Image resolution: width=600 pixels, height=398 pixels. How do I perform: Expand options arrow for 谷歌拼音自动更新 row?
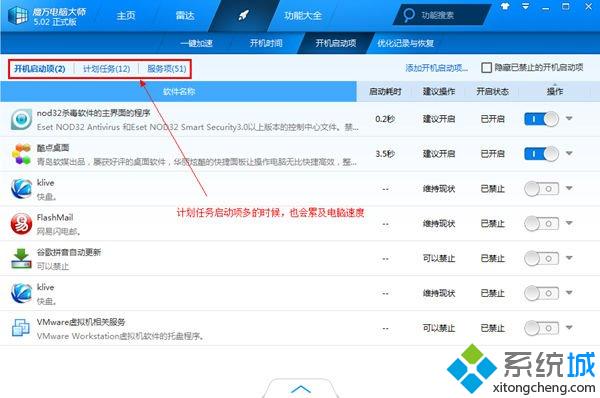[569, 258]
